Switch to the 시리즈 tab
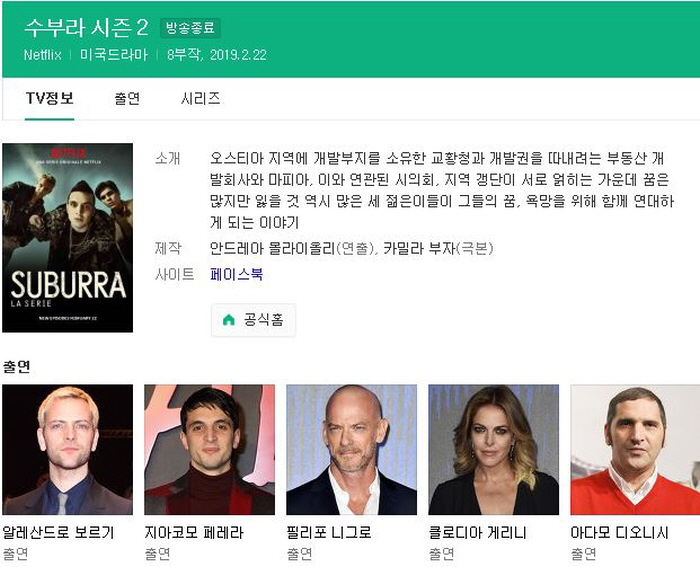This screenshot has width=700, height=567. [200, 98]
